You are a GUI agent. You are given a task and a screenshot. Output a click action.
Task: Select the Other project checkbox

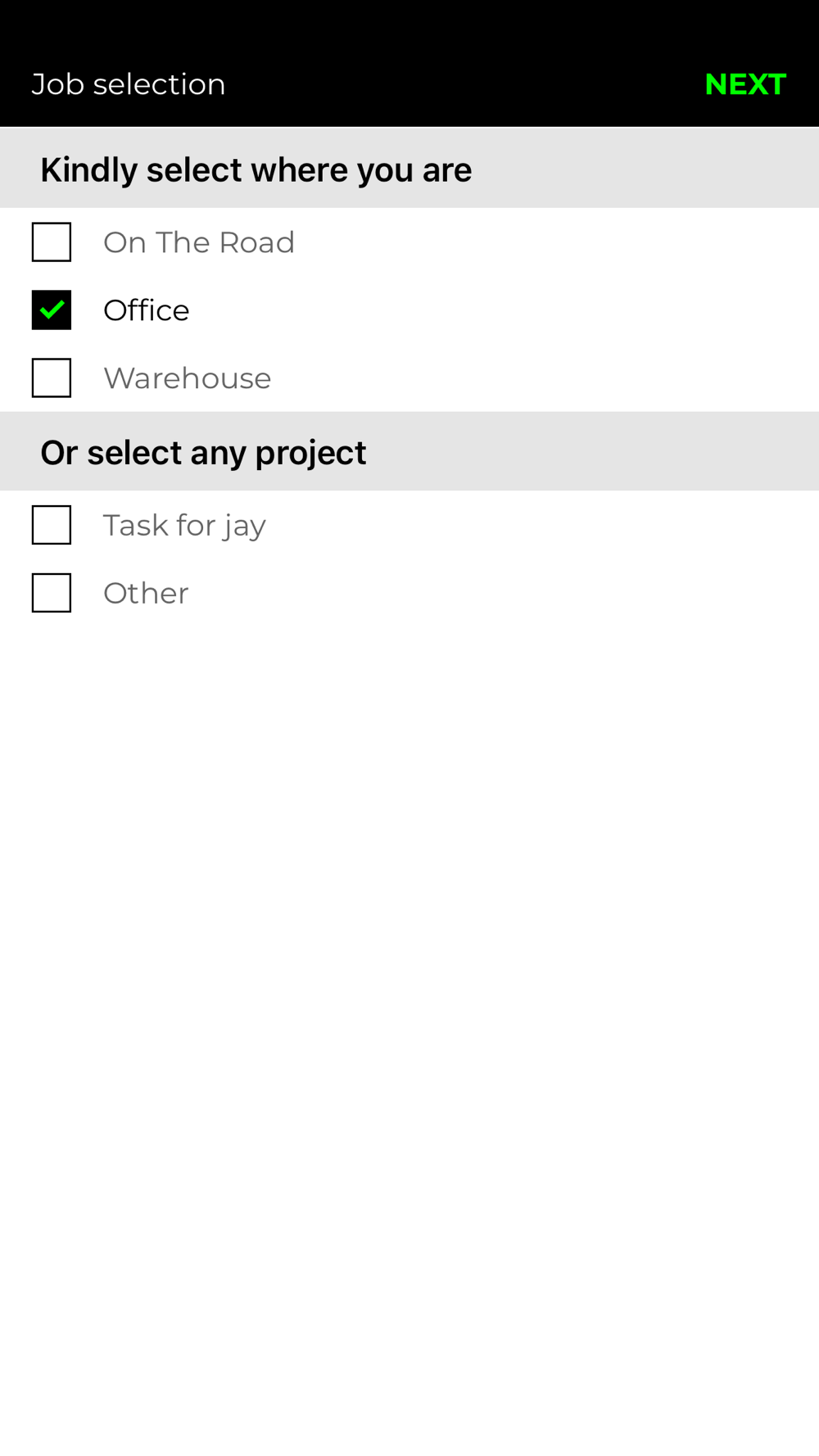coord(52,593)
